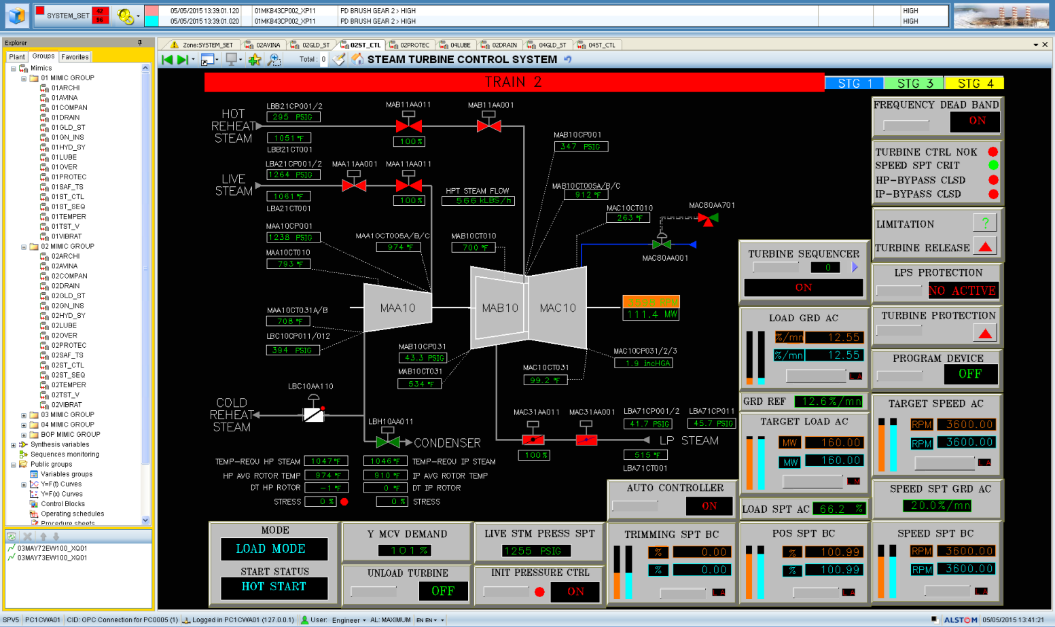
Task: Click the home icon beside mimic title
Action: pyautogui.click(x=357, y=59)
